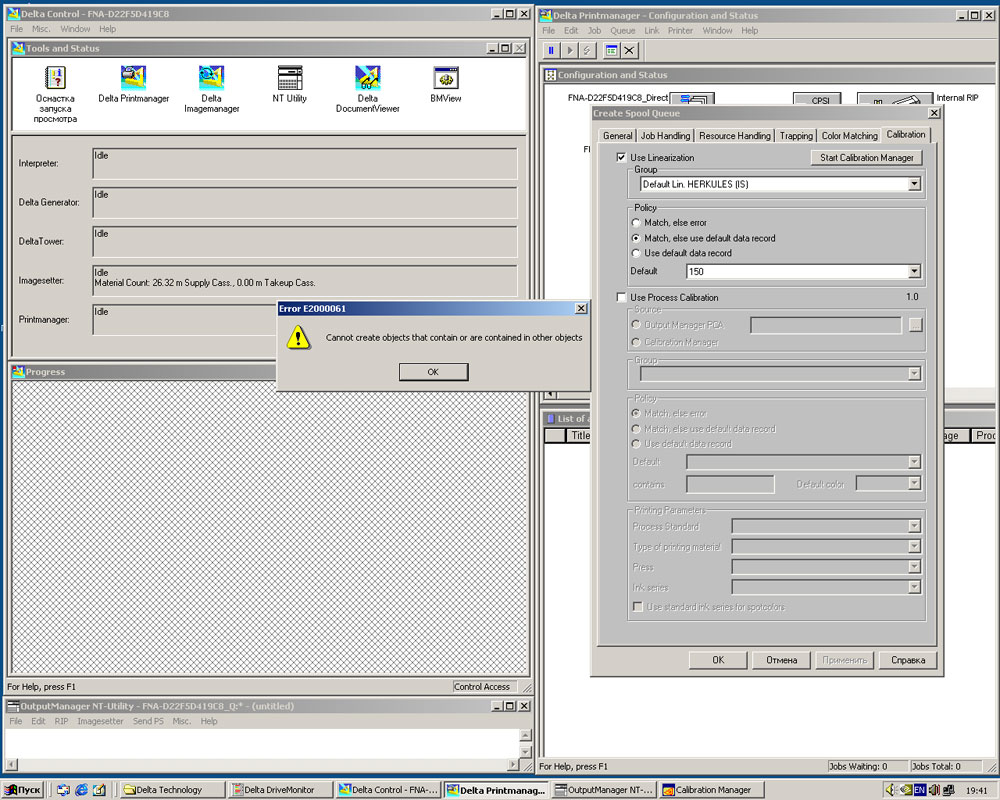Launch Delta DocumentViewer
Image resolution: width=1000 pixels, height=800 pixels.
tap(367, 79)
